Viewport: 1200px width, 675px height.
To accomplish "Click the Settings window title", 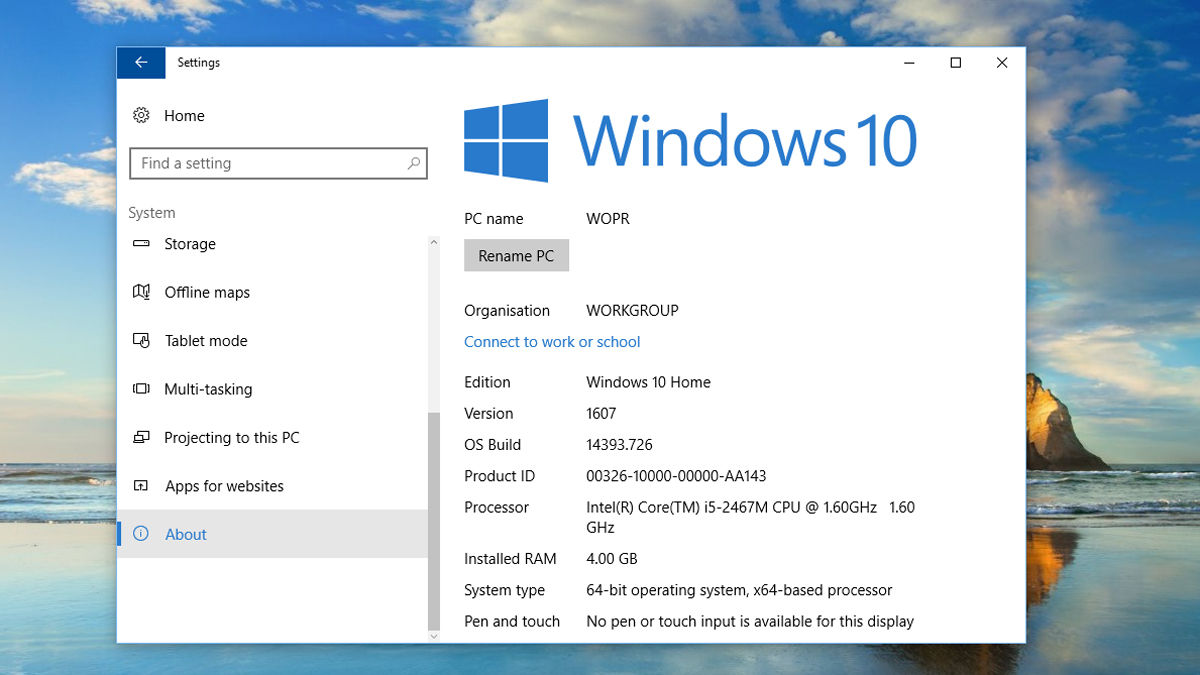I will (198, 62).
